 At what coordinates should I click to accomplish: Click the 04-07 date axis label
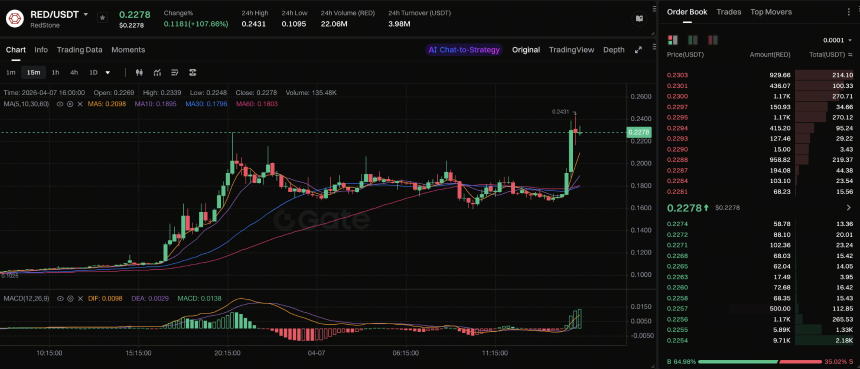(317, 354)
